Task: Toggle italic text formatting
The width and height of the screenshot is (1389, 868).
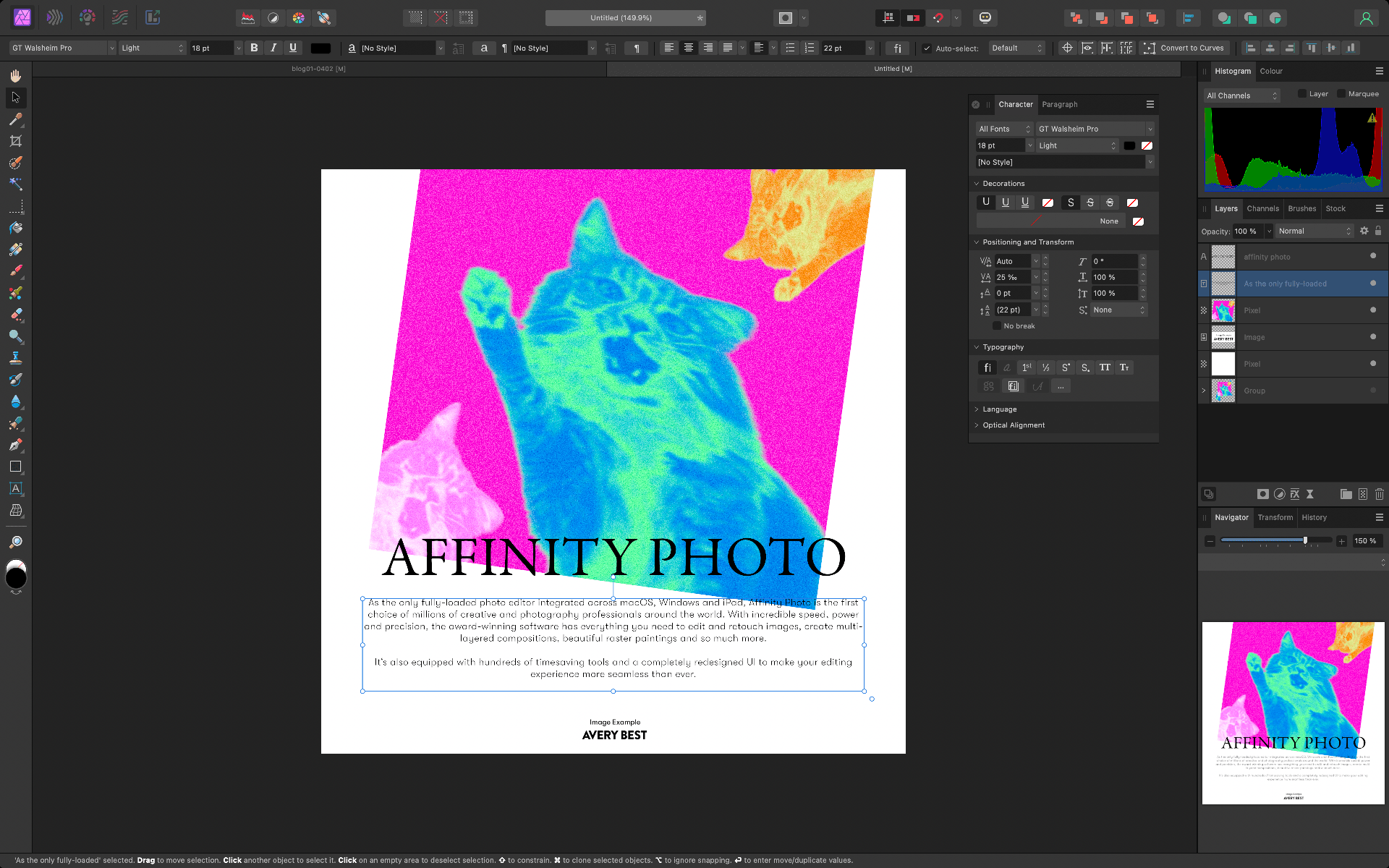Action: (273, 48)
